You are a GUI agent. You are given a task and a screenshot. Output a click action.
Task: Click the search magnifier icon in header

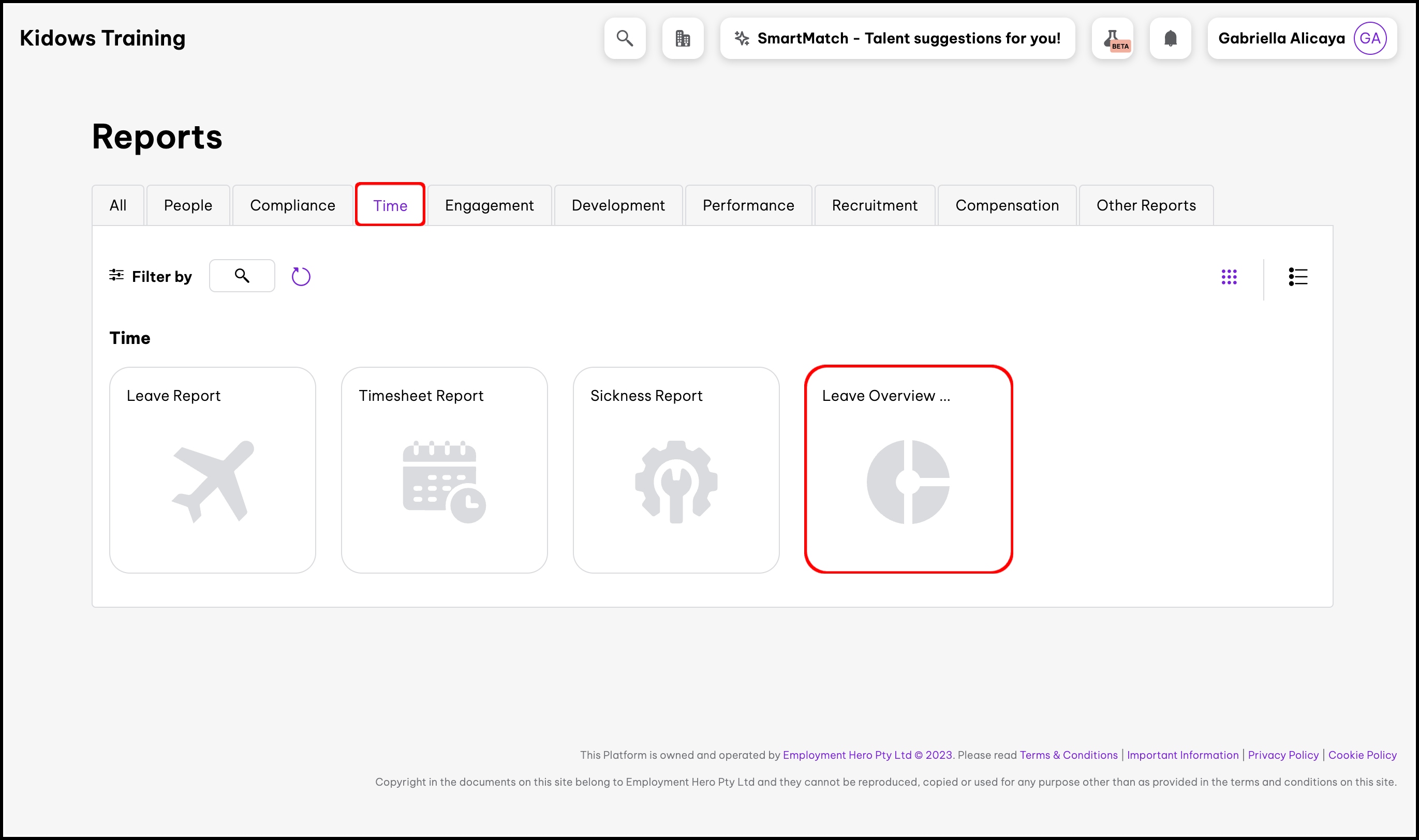pyautogui.click(x=625, y=38)
